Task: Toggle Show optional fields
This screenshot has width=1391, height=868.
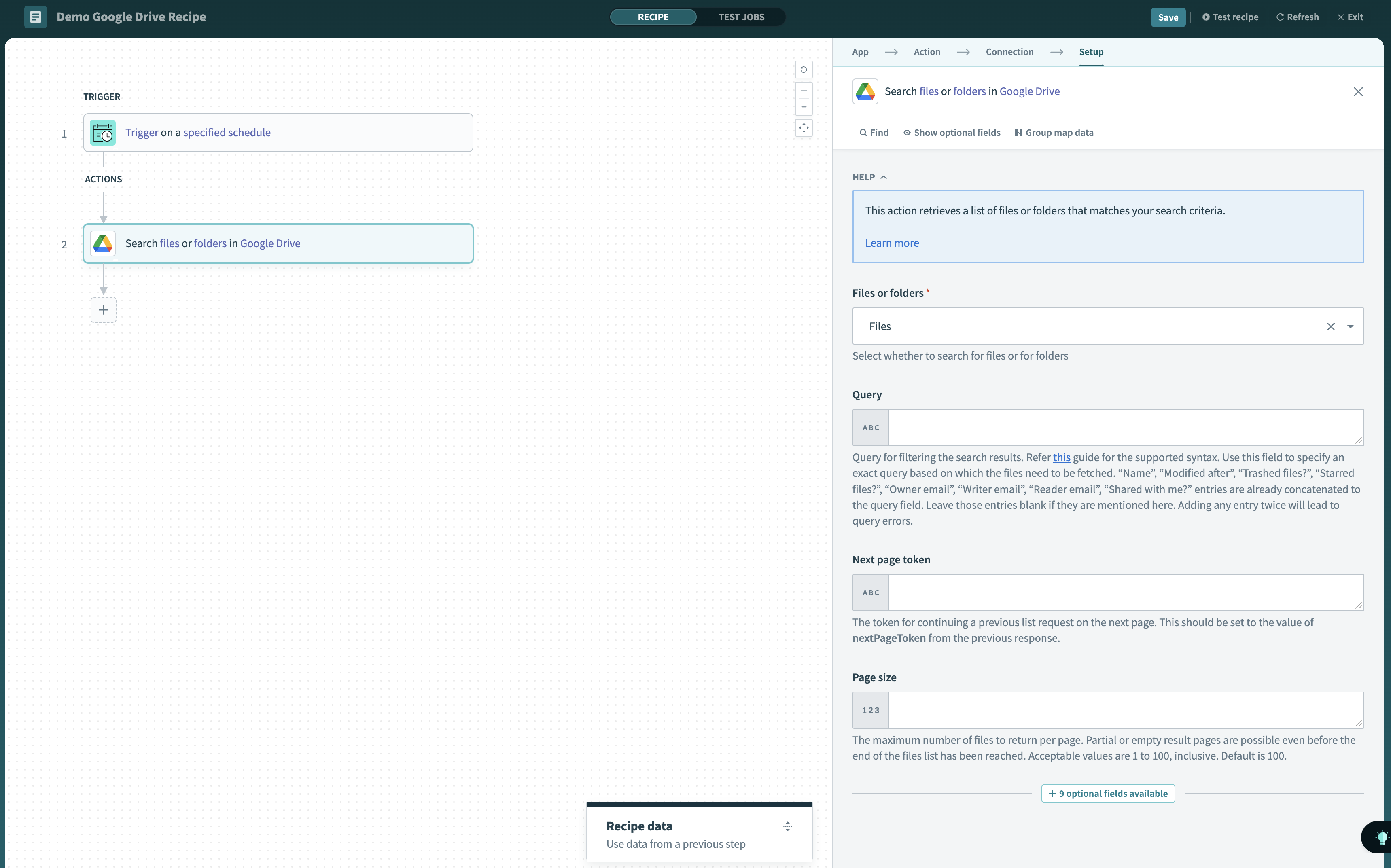Action: 951,133
